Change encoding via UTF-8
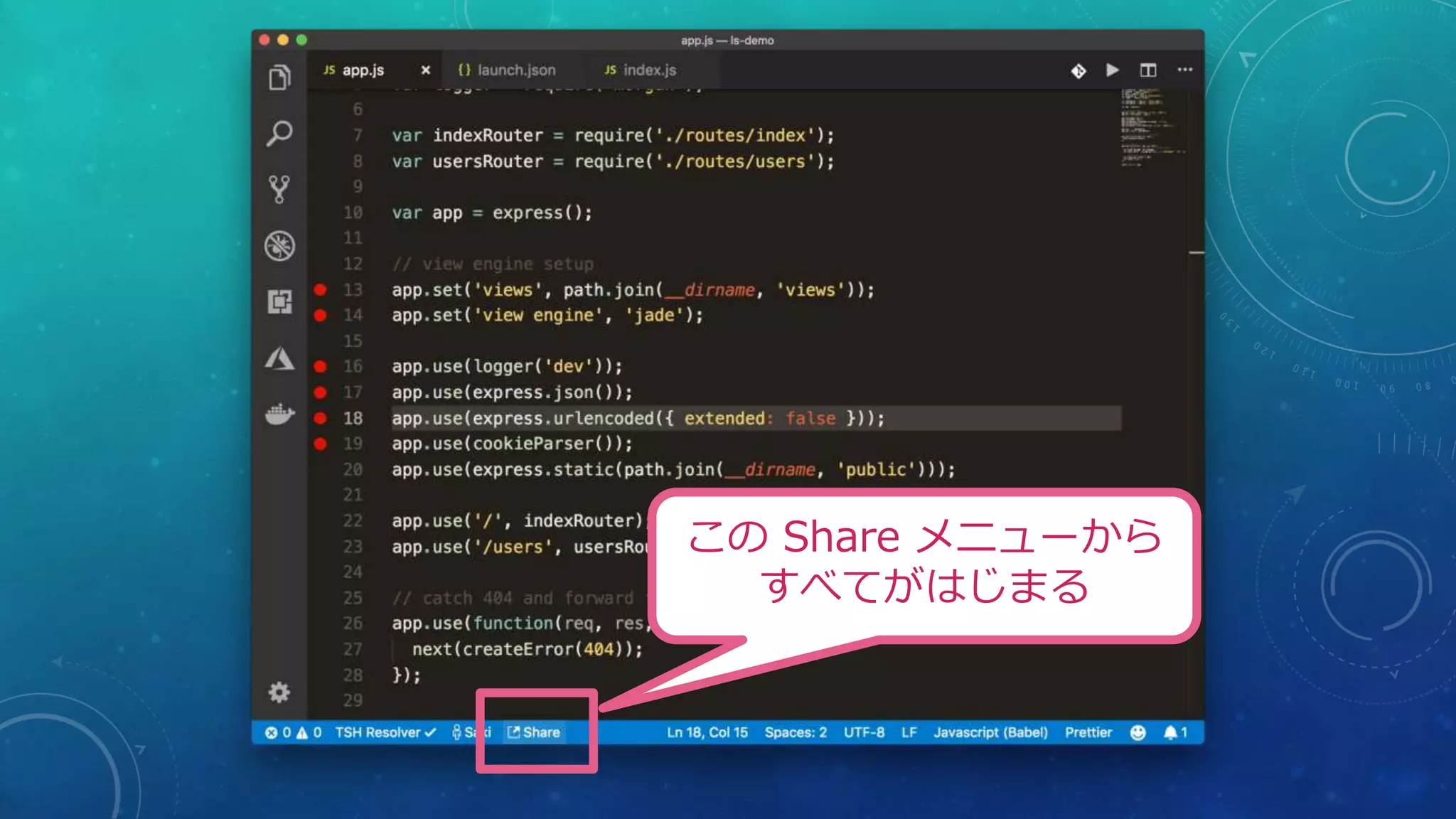The height and width of the screenshot is (819, 1456). point(864,732)
